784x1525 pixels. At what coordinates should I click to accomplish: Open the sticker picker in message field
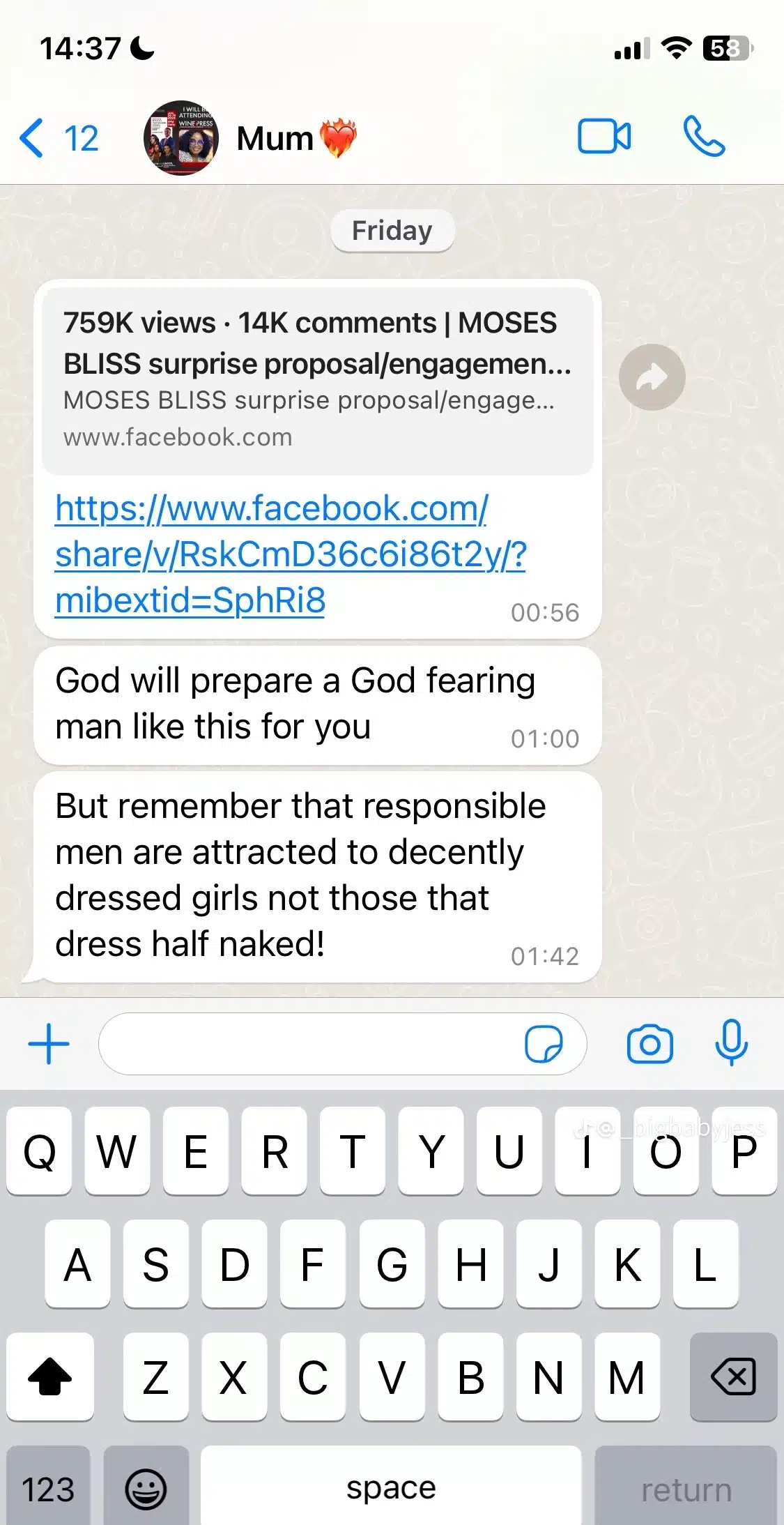click(x=544, y=1044)
